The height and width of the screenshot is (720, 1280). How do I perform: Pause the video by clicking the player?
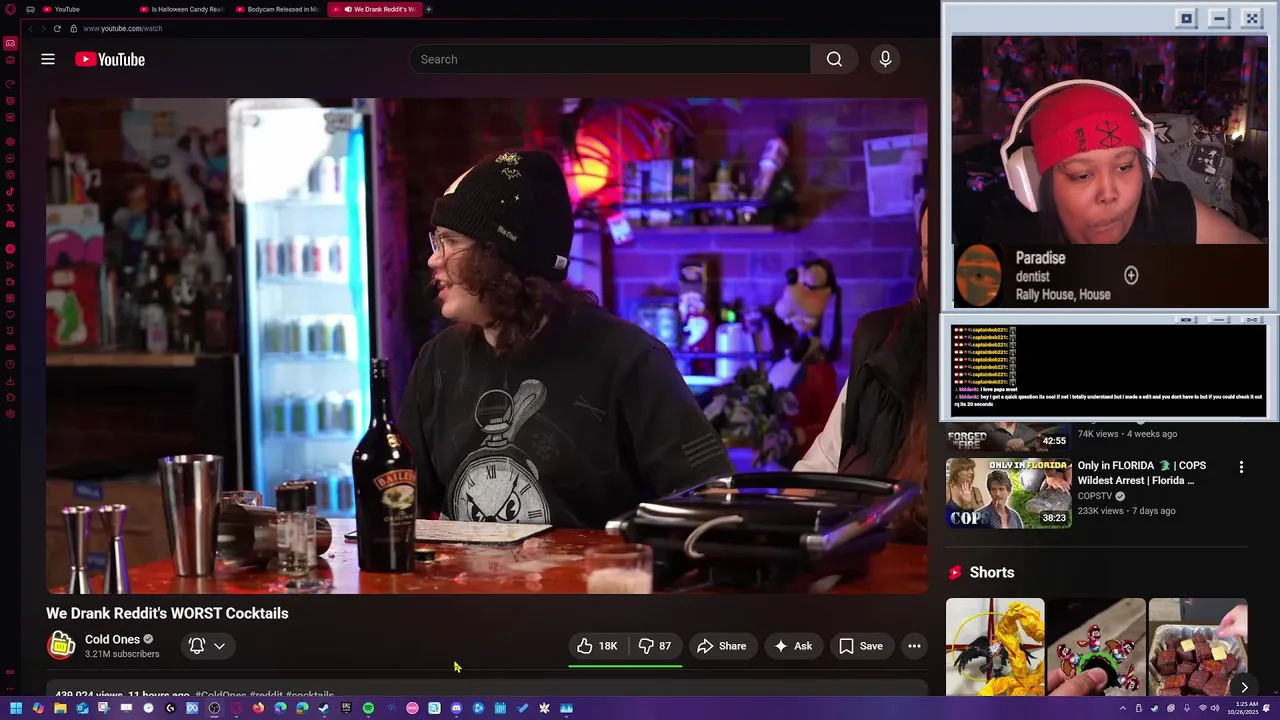pyautogui.click(x=487, y=345)
